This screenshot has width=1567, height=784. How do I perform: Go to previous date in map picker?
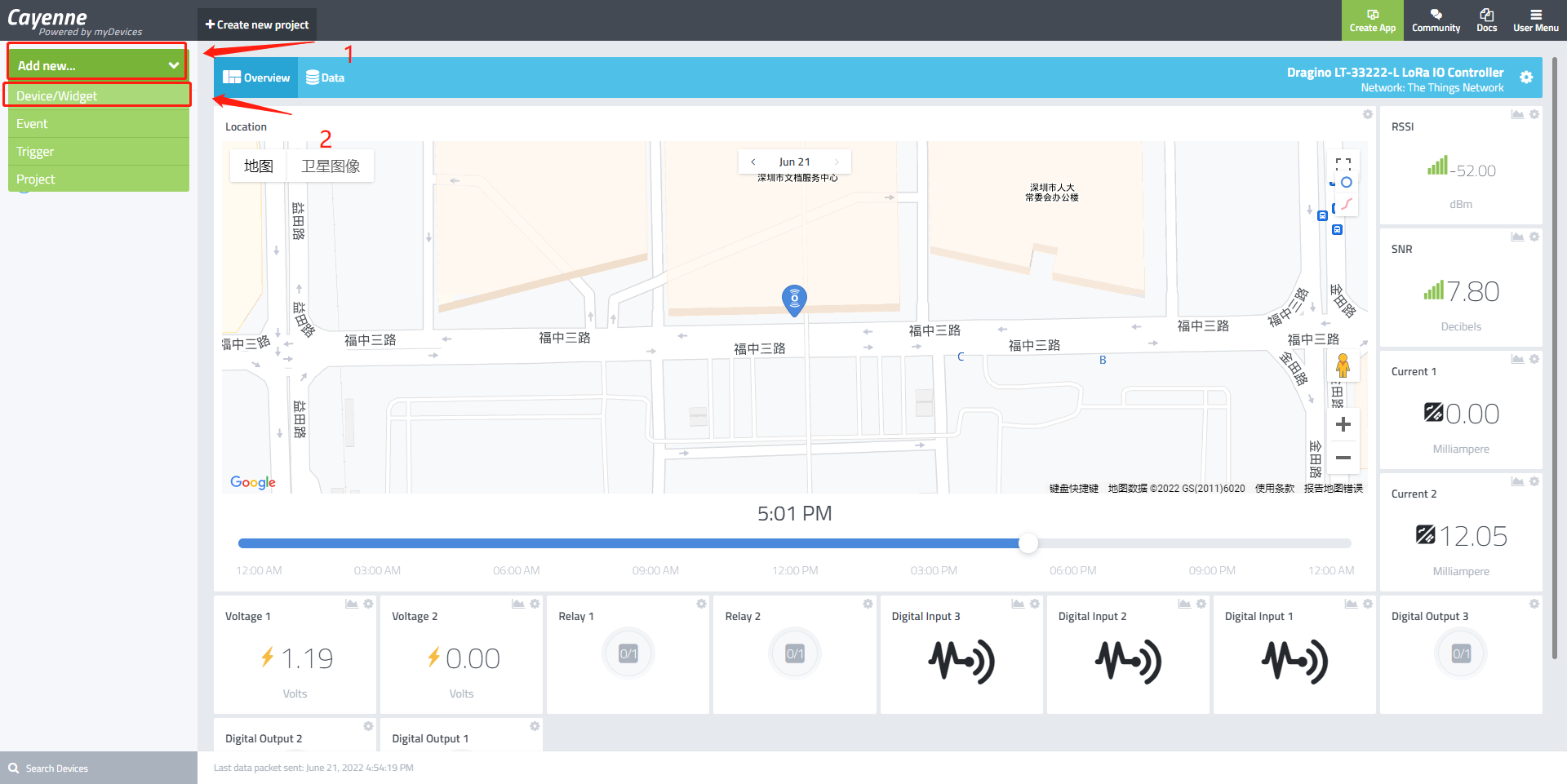click(753, 162)
